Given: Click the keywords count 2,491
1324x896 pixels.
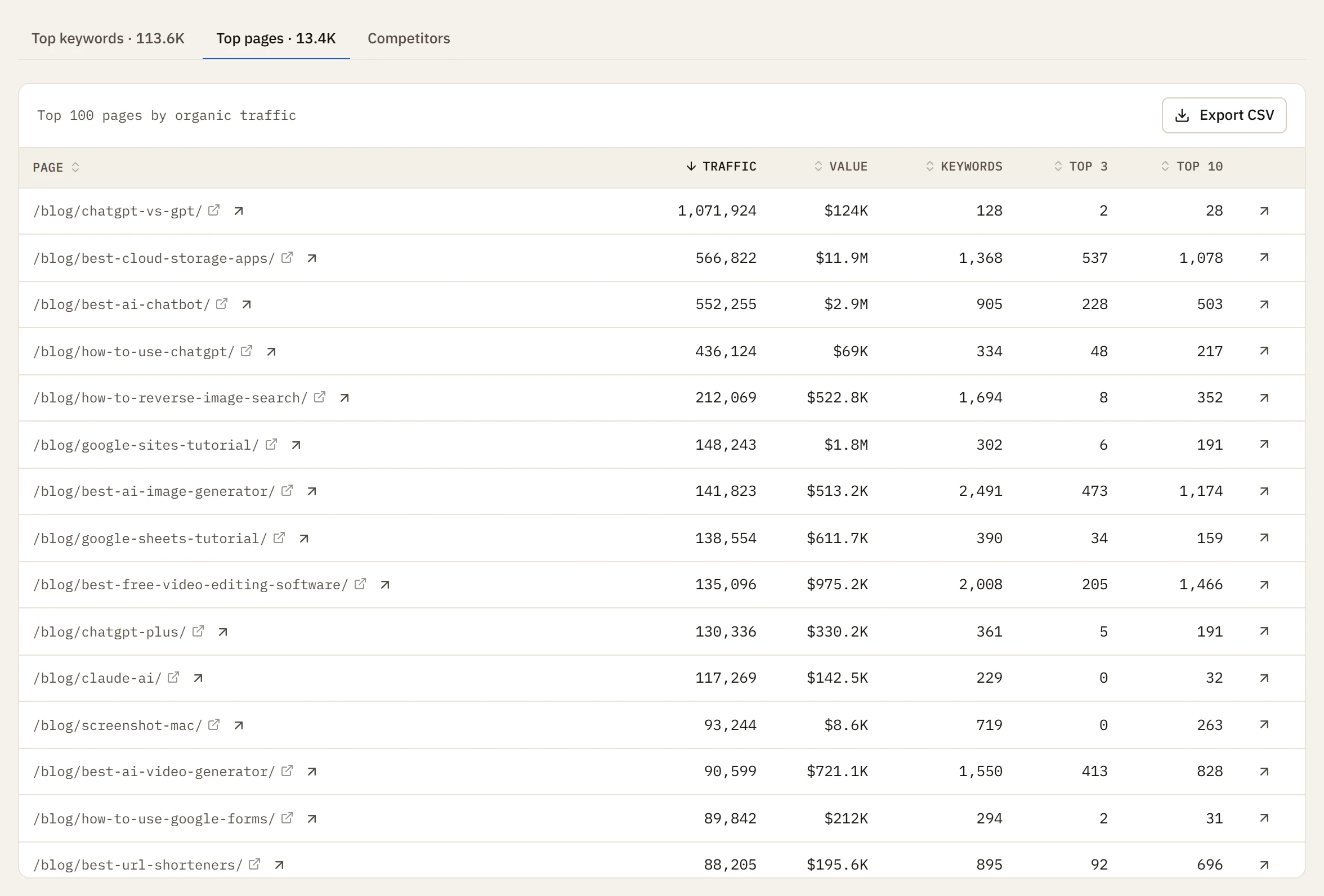Looking at the screenshot, I should click(981, 491).
